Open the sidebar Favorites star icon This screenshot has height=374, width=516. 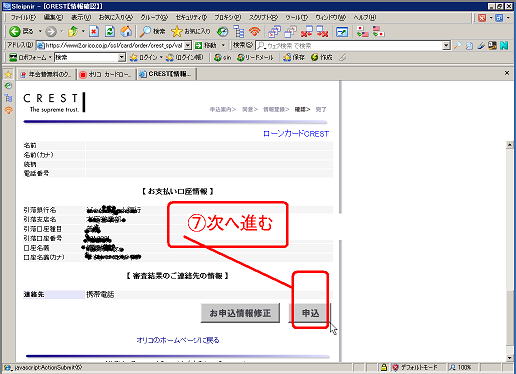(x=8, y=74)
